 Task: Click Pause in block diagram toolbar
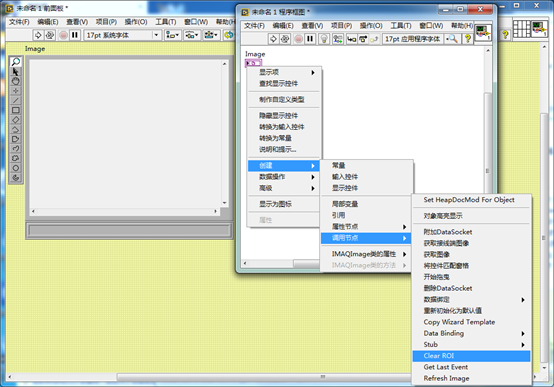(x=310, y=39)
